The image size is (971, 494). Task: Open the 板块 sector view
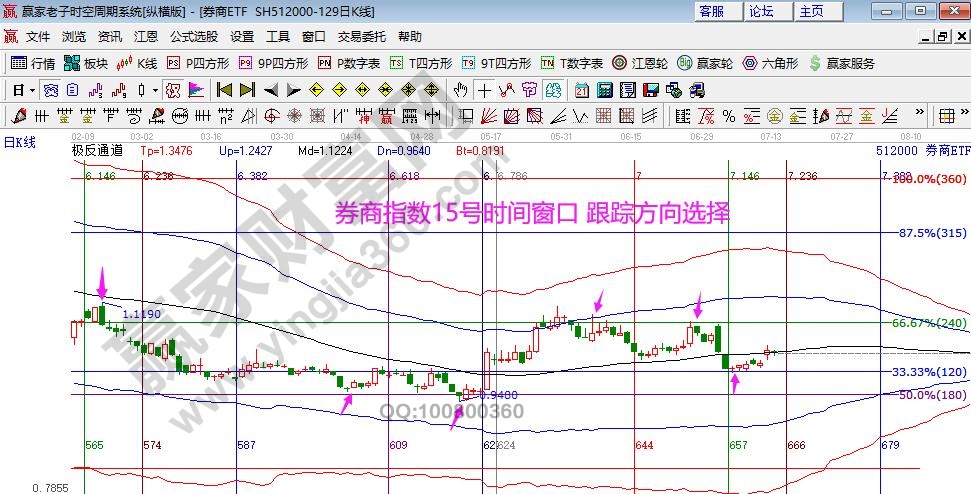pyautogui.click(x=86, y=63)
